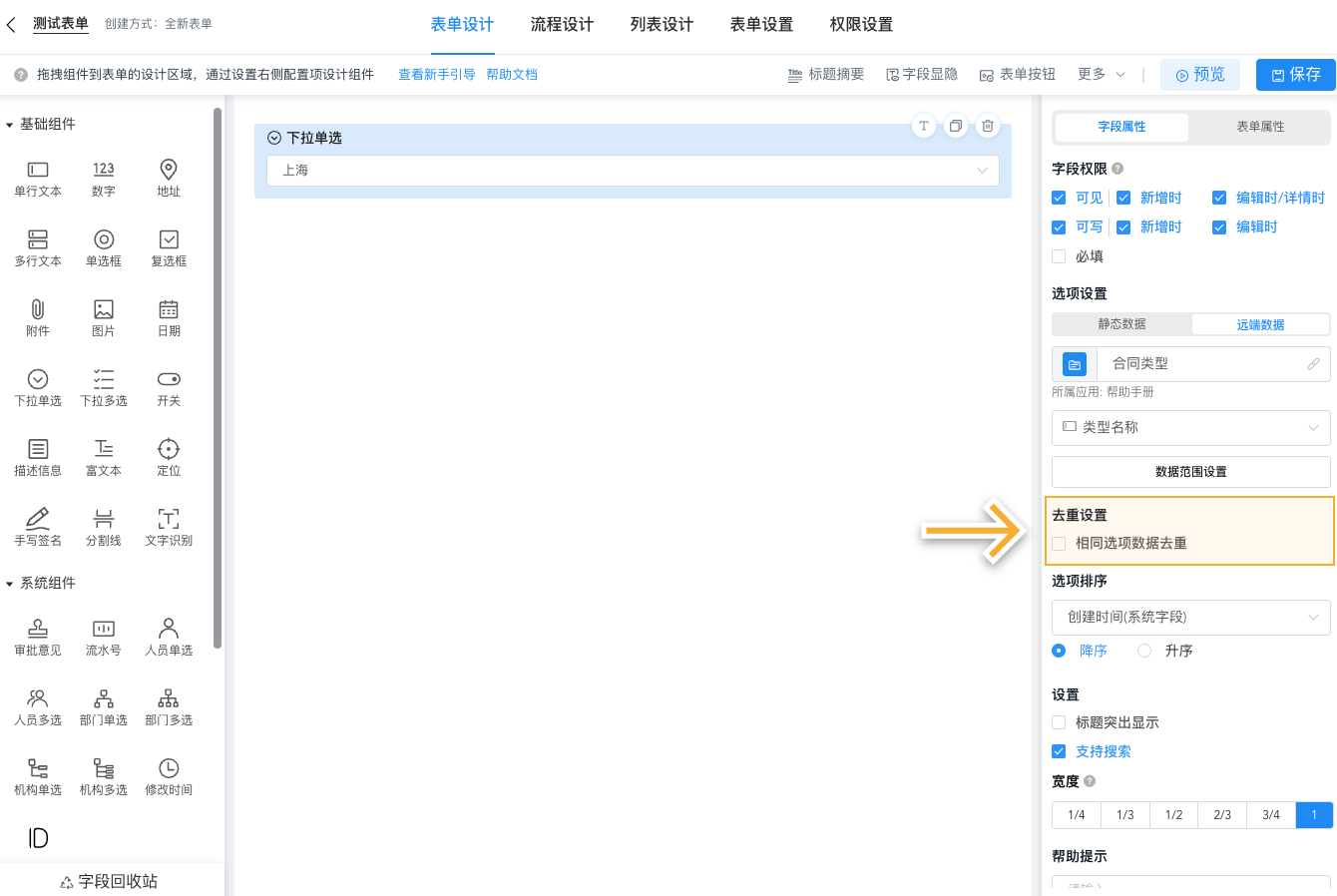The width and height of the screenshot is (1337, 896).
Task: Check the 必填 required option
Action: [x=1059, y=255]
